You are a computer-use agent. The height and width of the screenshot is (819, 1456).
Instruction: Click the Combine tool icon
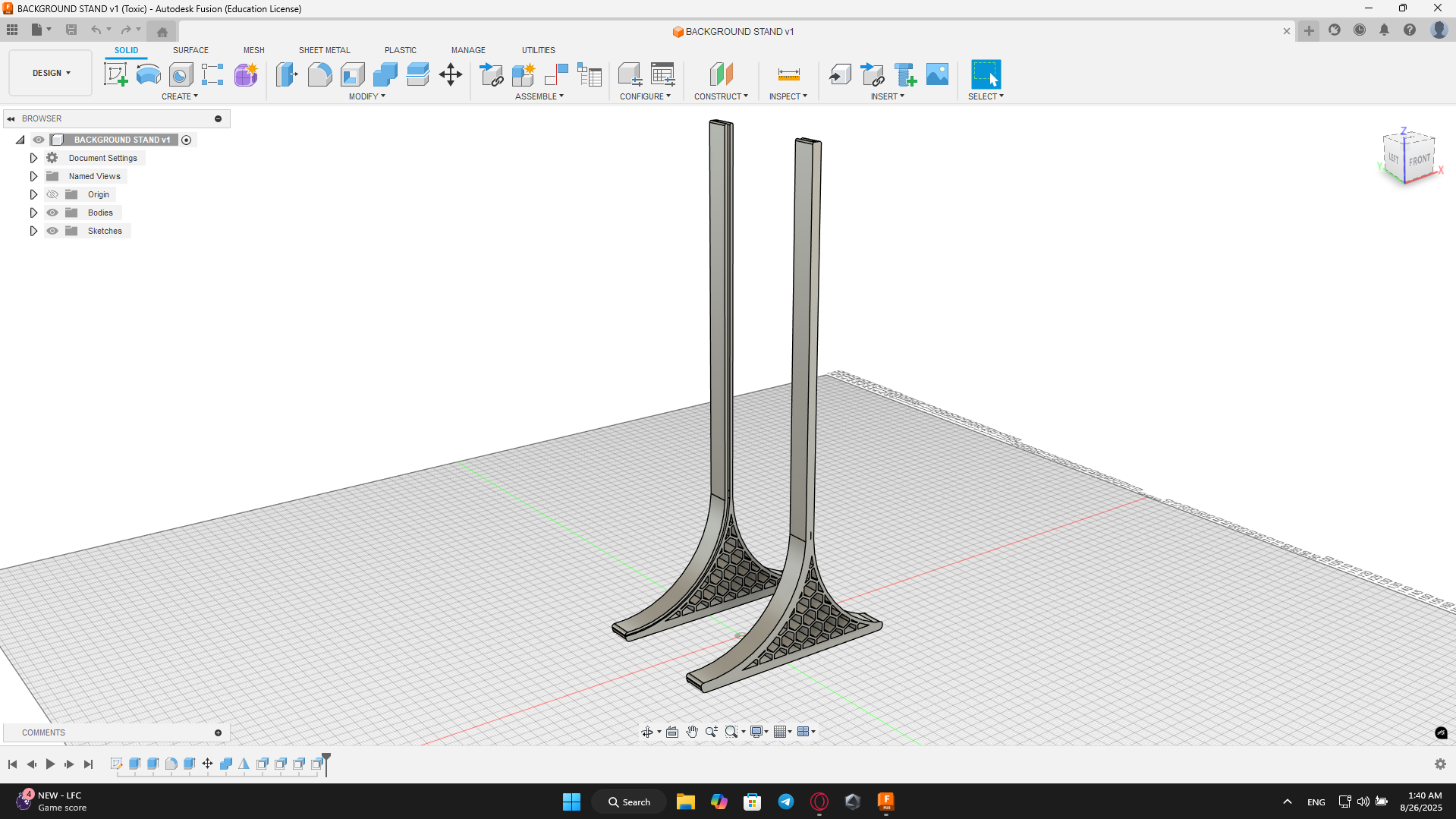(x=385, y=74)
